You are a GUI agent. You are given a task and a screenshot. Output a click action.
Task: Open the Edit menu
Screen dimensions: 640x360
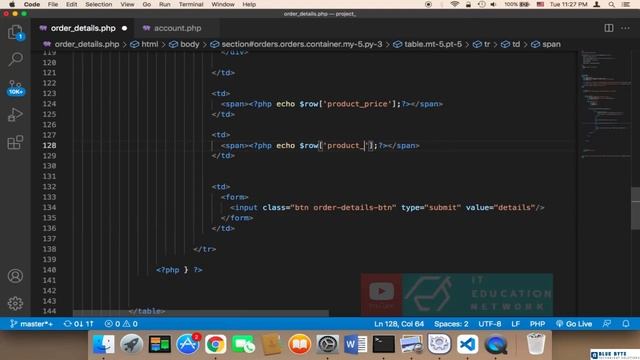click(x=71, y=4)
